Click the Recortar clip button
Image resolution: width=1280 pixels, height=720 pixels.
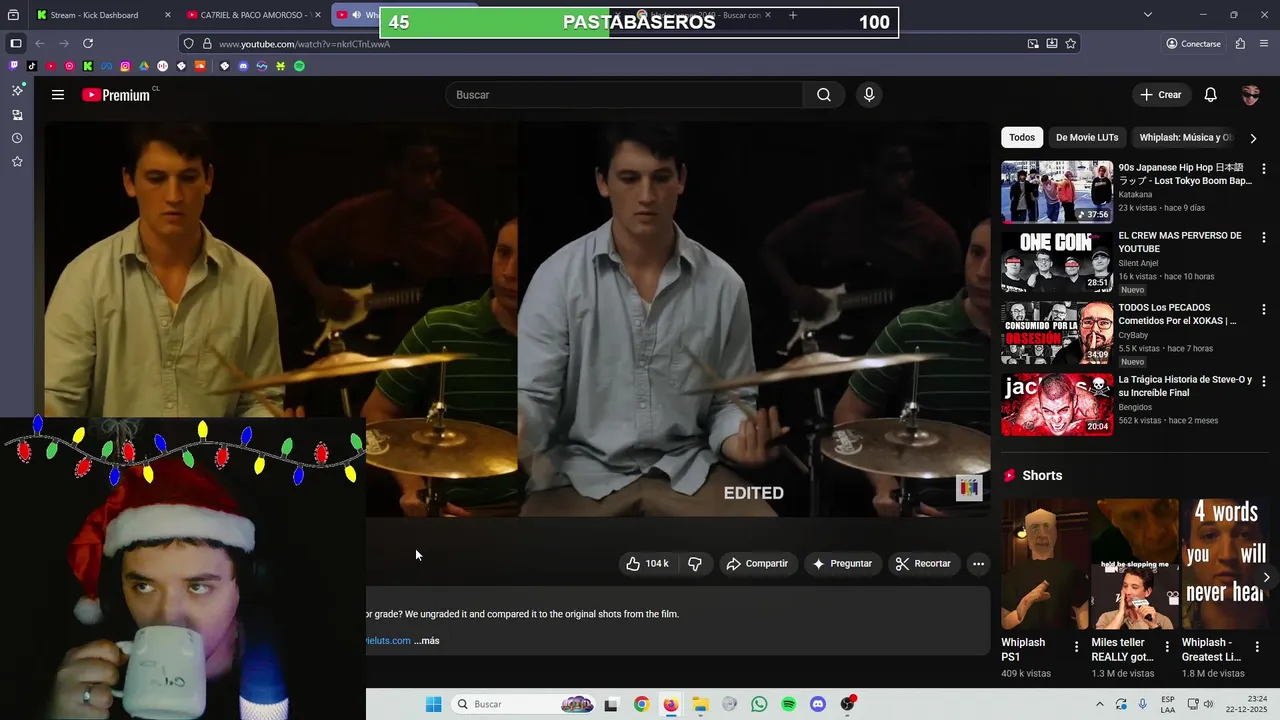[x=923, y=564]
